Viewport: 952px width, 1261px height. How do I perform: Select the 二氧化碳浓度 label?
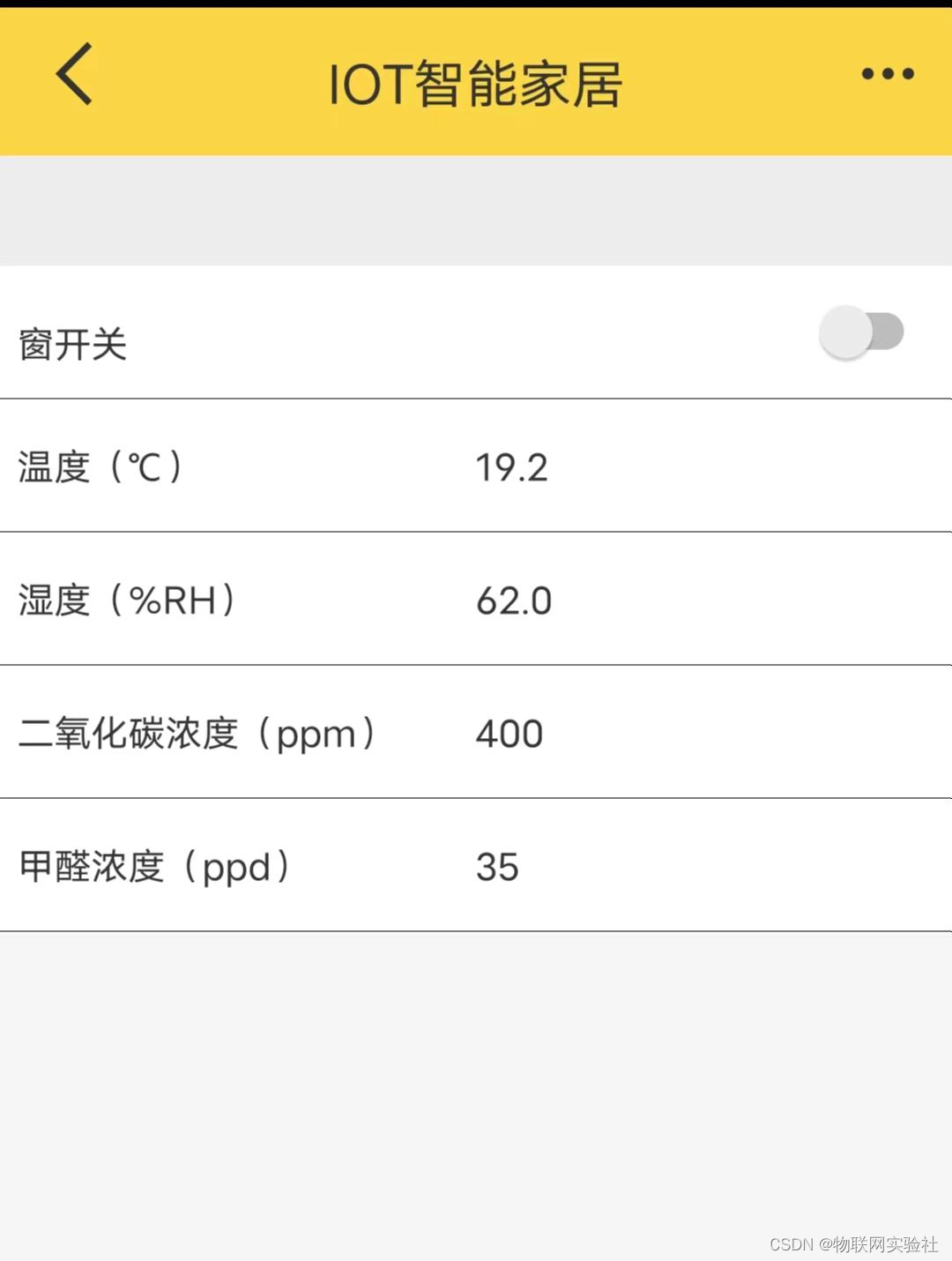(x=129, y=734)
